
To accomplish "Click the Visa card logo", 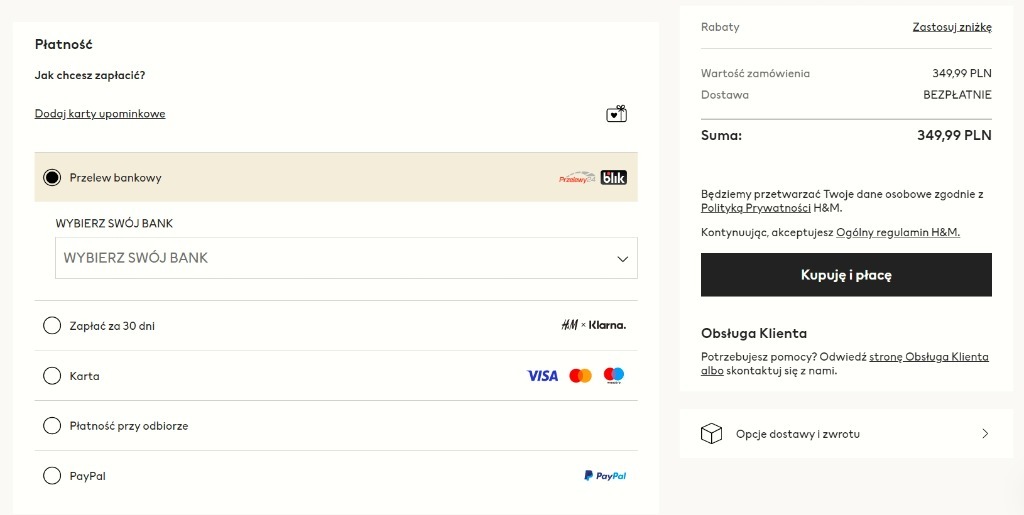I will click(542, 376).
